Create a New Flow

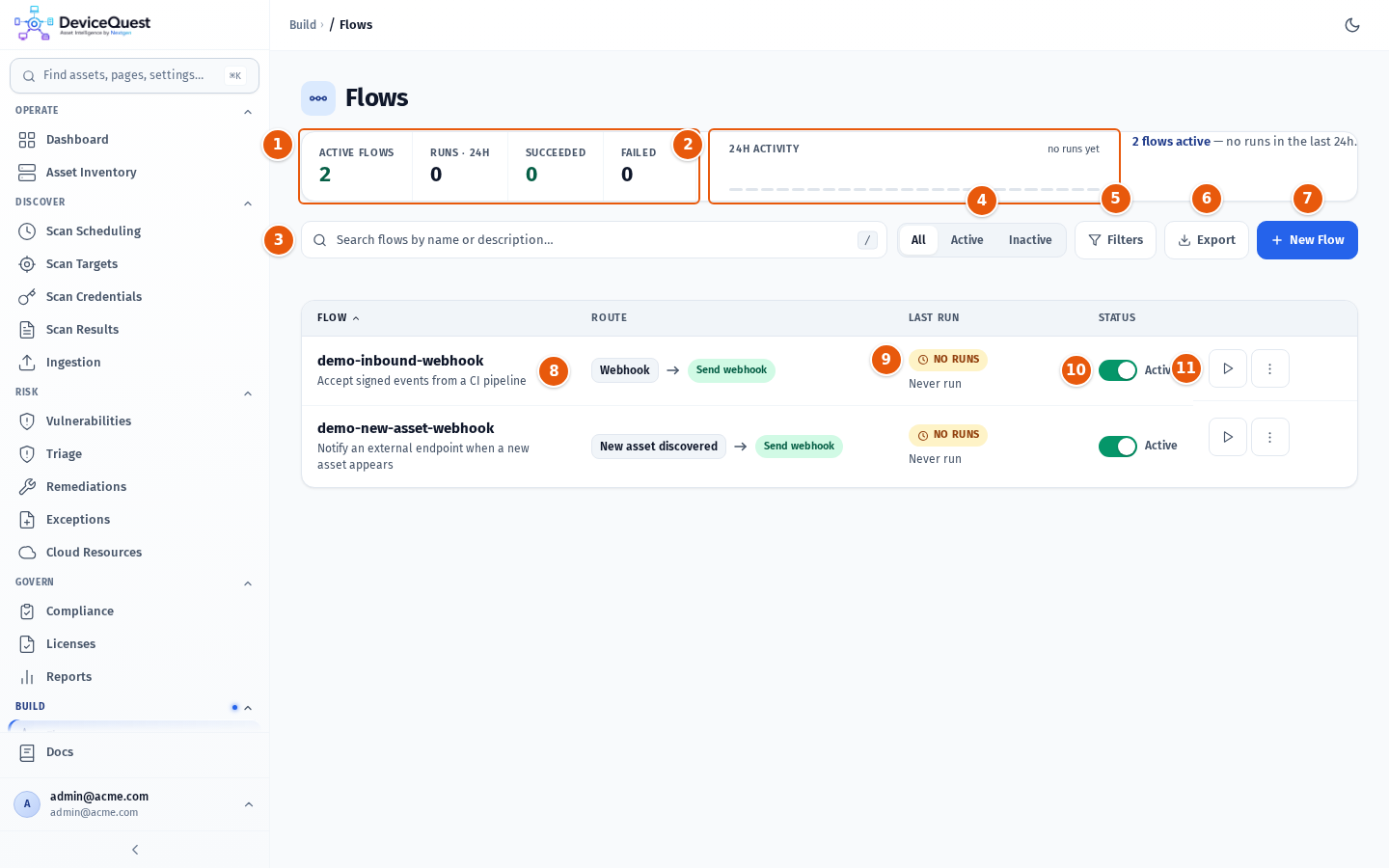point(1307,240)
